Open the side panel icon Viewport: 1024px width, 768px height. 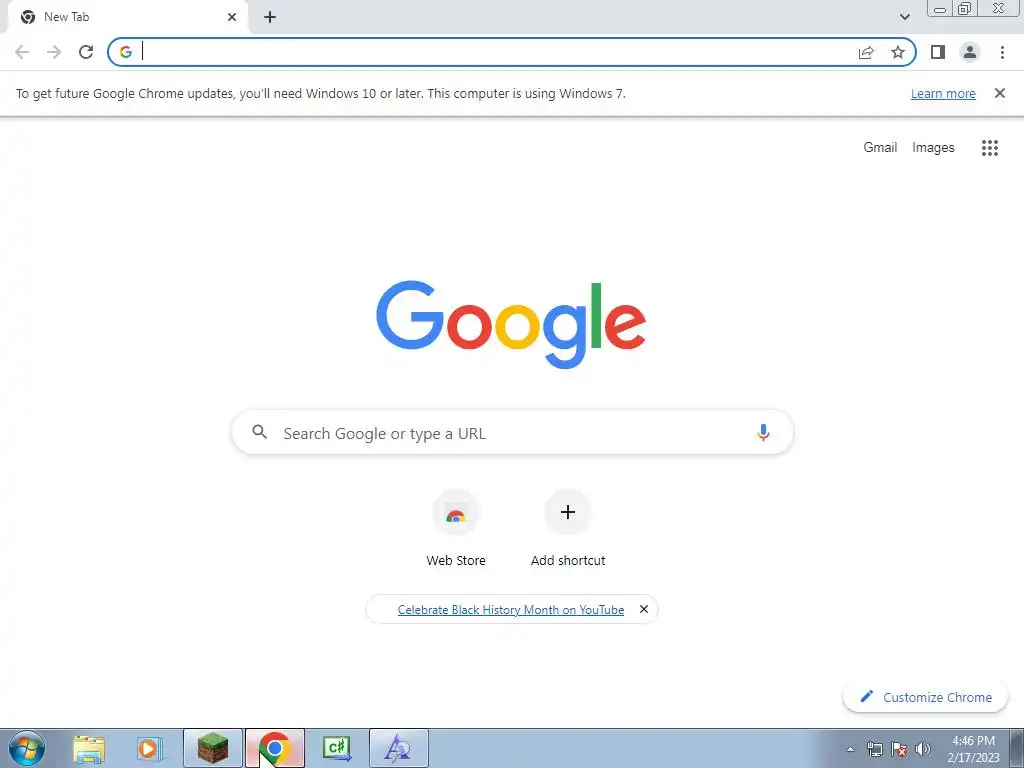(938, 52)
